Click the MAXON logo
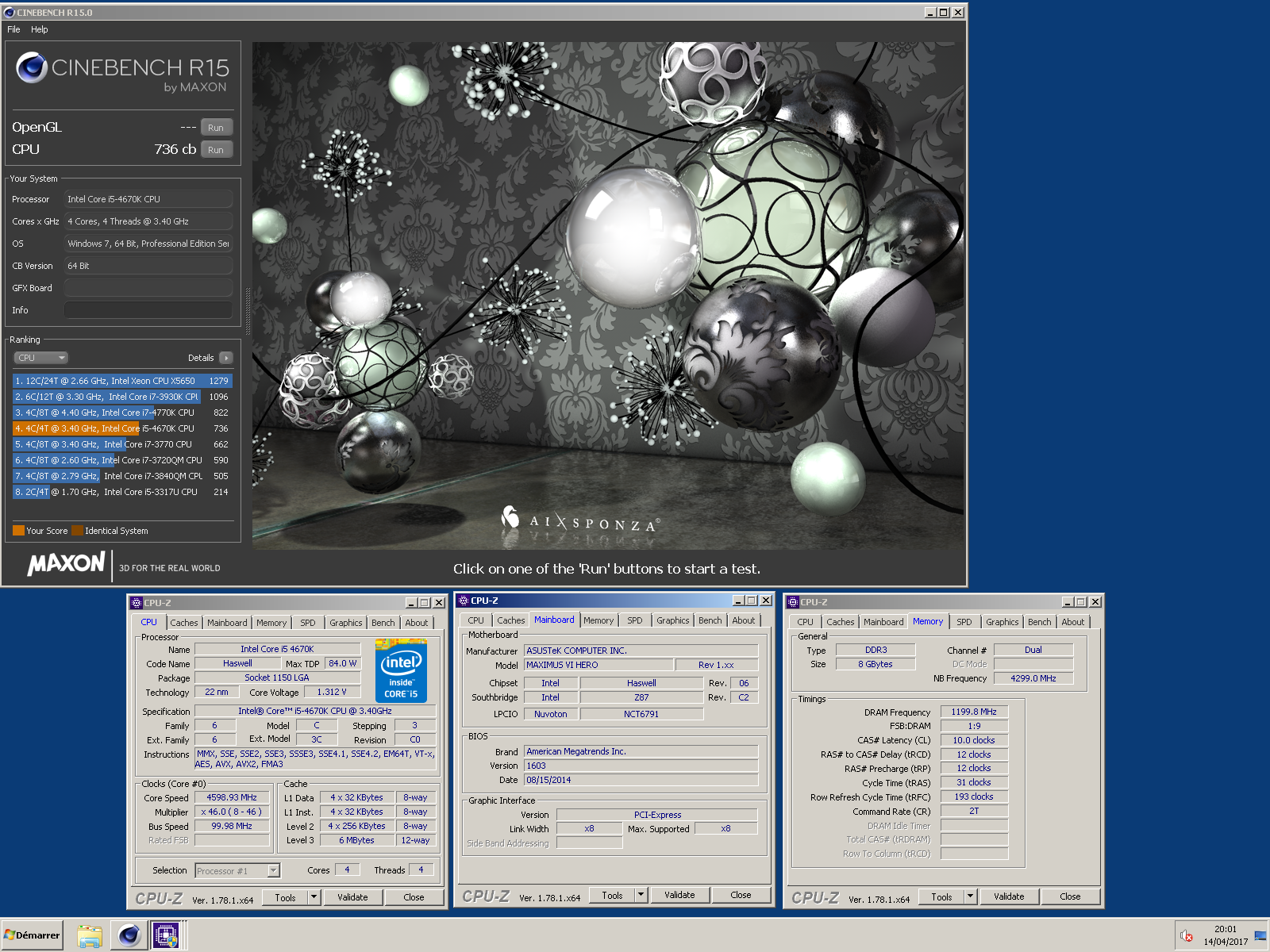 click(x=67, y=564)
